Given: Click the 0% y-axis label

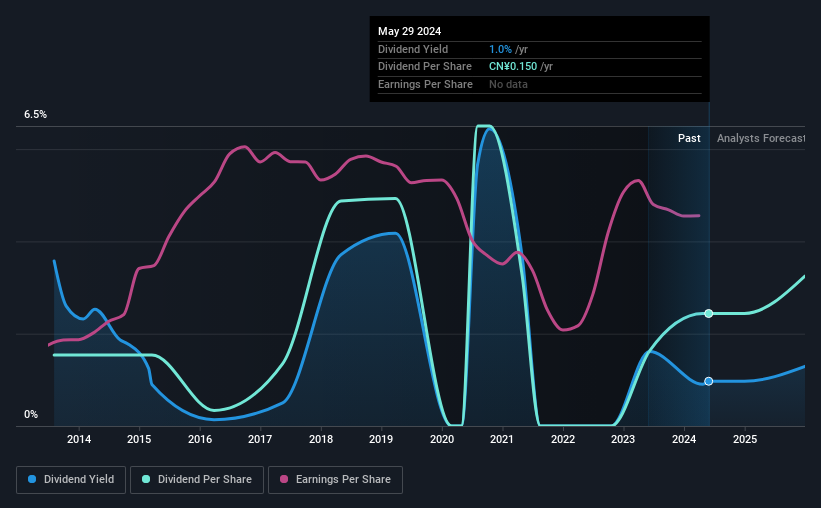Looking at the screenshot, I should click(31, 414).
